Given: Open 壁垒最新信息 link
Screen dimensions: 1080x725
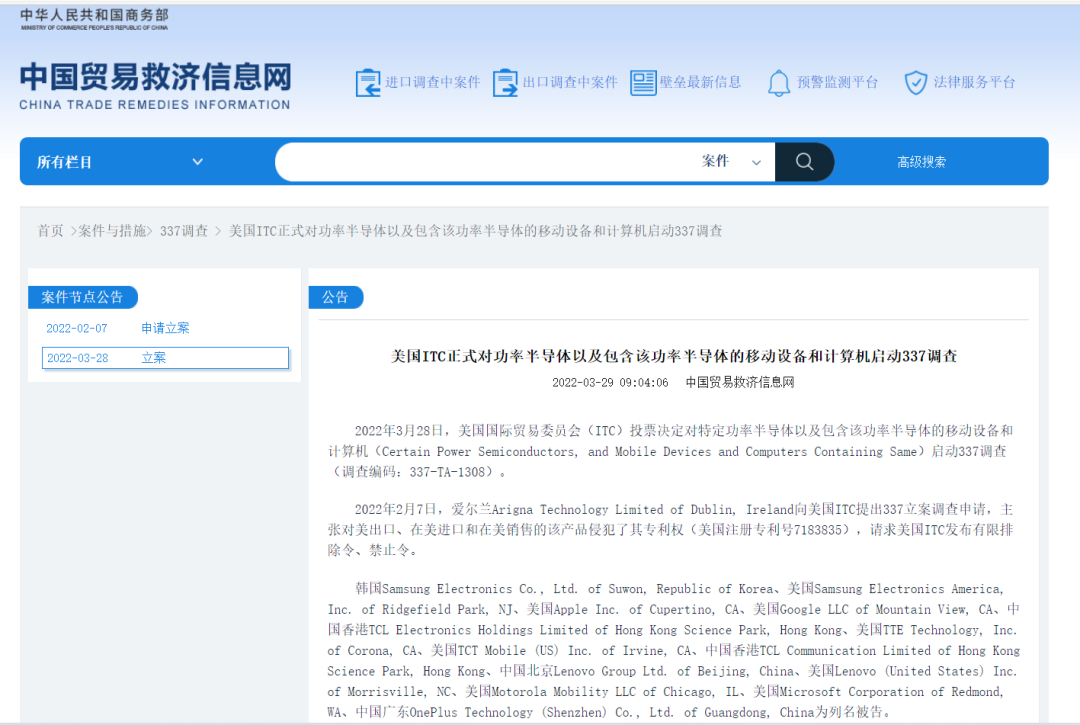Looking at the screenshot, I should click(700, 83).
